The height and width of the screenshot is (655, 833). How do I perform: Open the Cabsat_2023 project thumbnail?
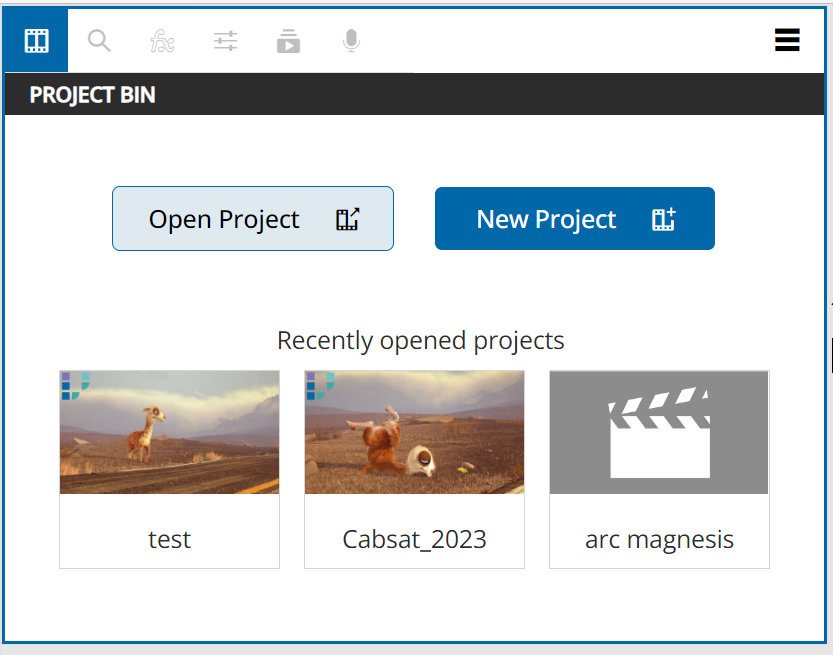(x=414, y=433)
